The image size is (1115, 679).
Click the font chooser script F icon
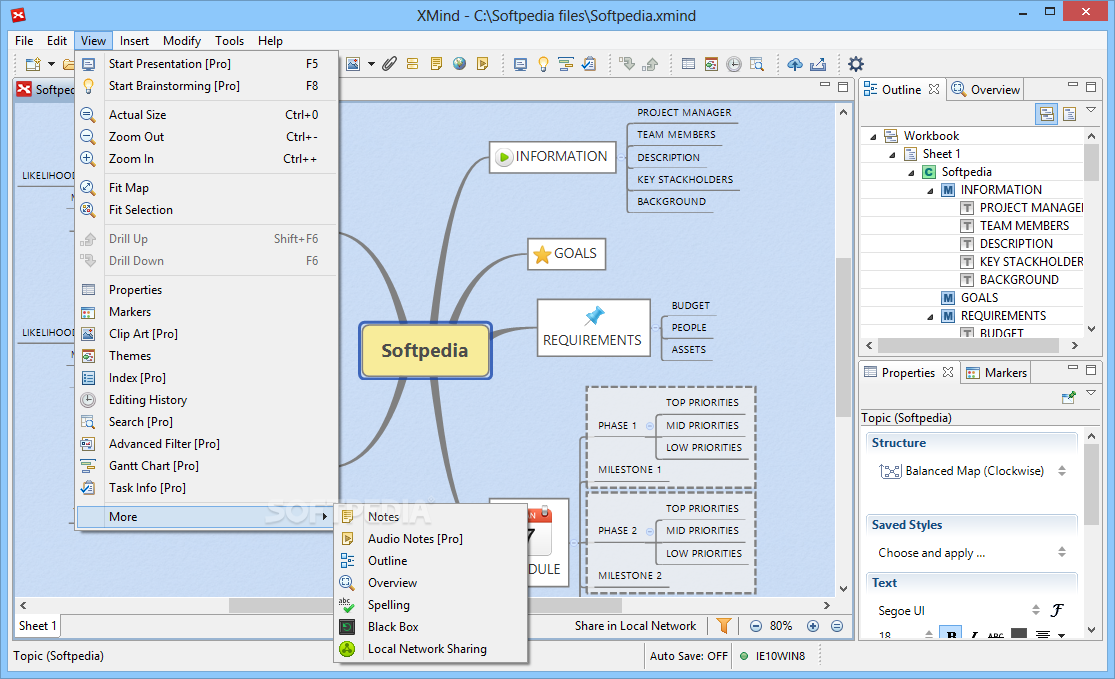point(1057,610)
